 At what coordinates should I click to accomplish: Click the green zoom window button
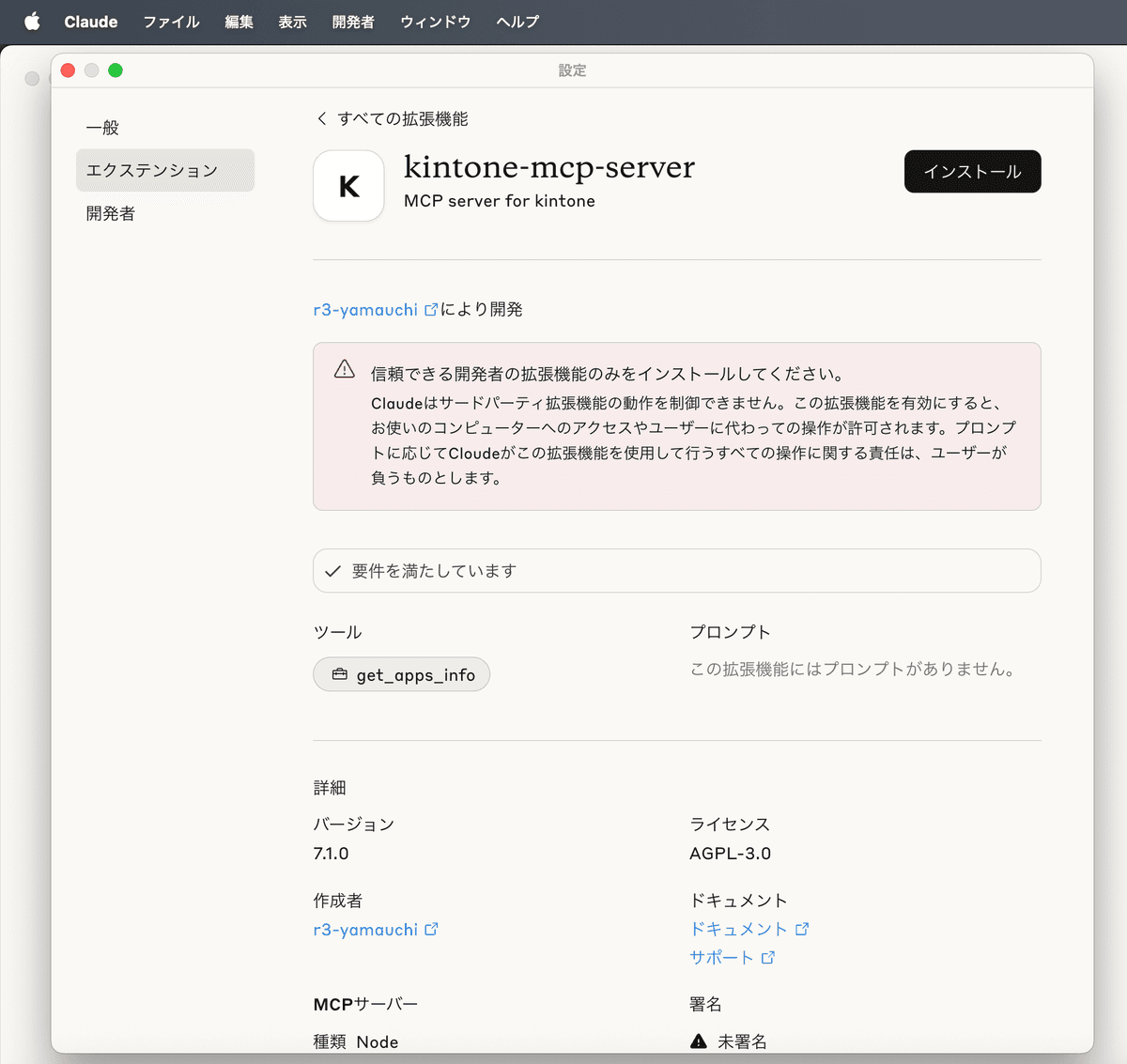(x=116, y=70)
